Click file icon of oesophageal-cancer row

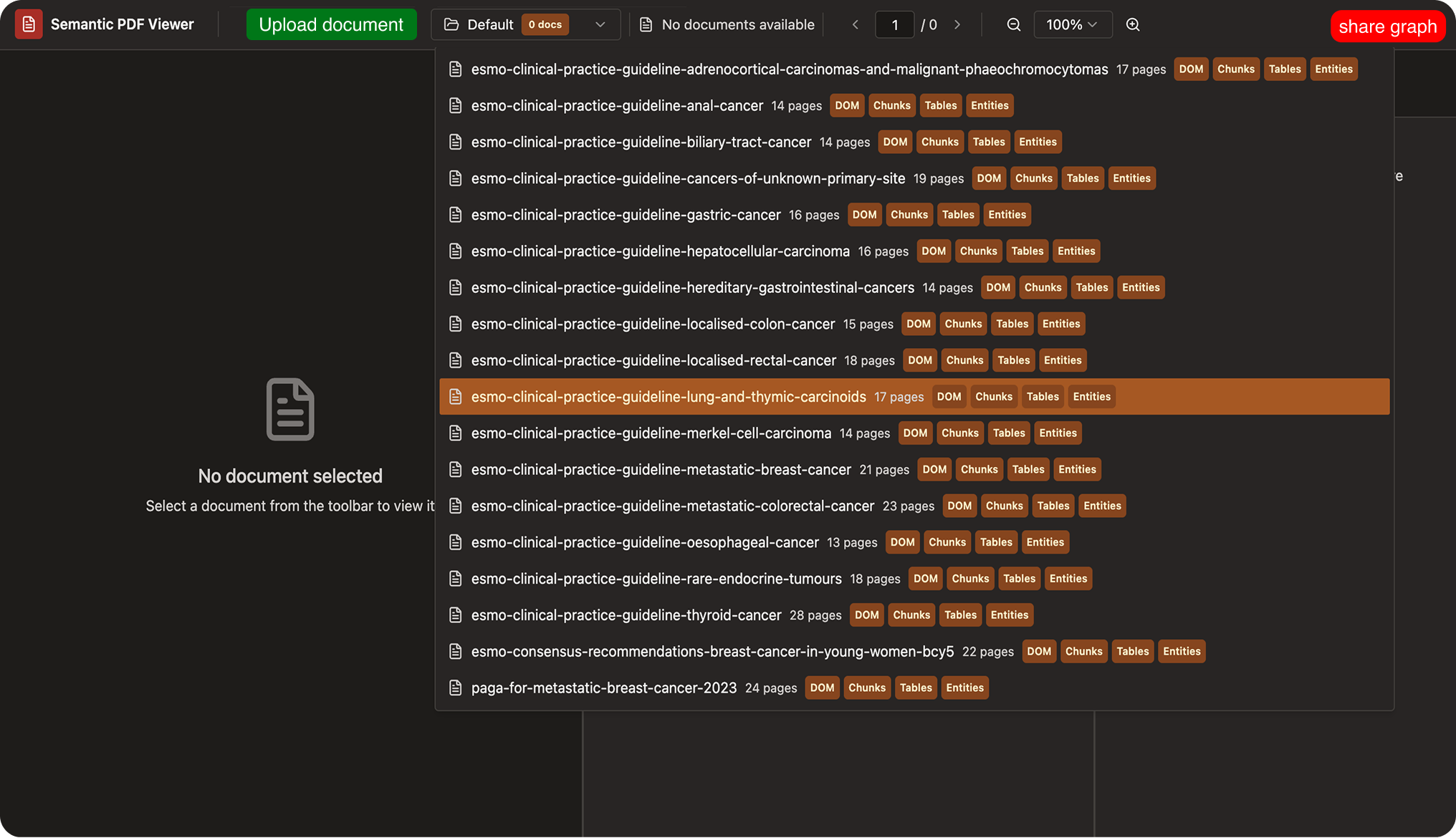pyautogui.click(x=455, y=543)
